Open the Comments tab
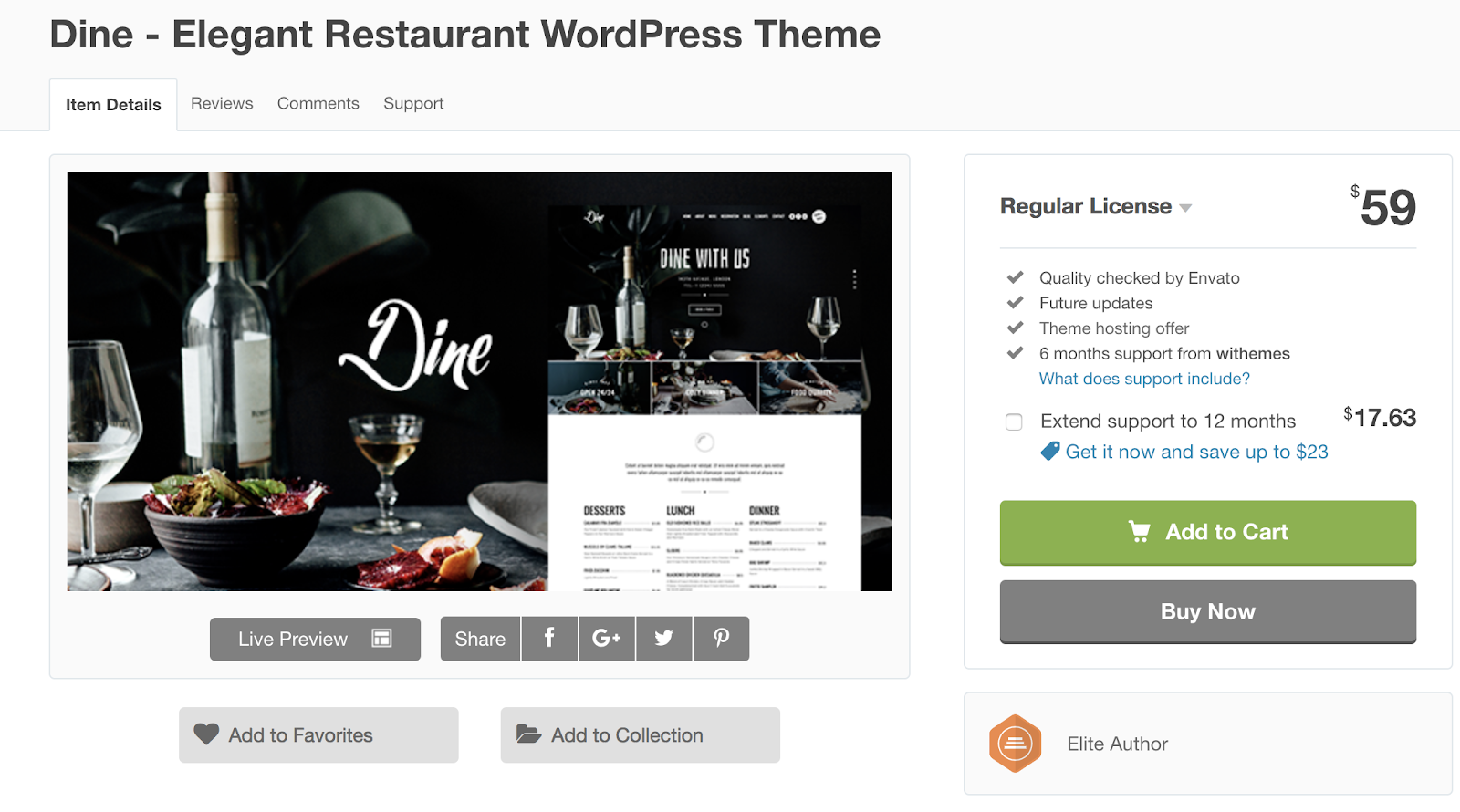 [318, 103]
